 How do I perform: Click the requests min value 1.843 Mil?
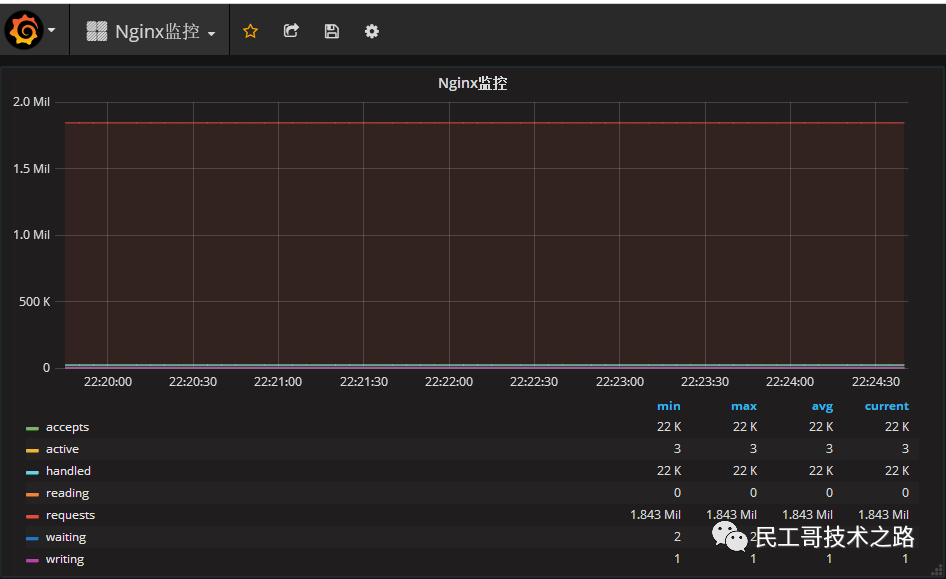pyautogui.click(x=655, y=514)
